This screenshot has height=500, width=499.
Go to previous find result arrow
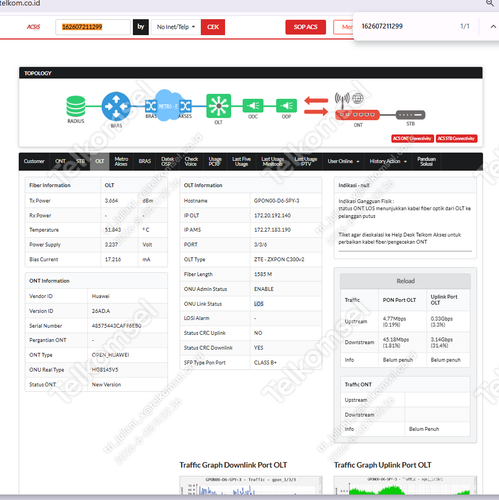coord(493,27)
